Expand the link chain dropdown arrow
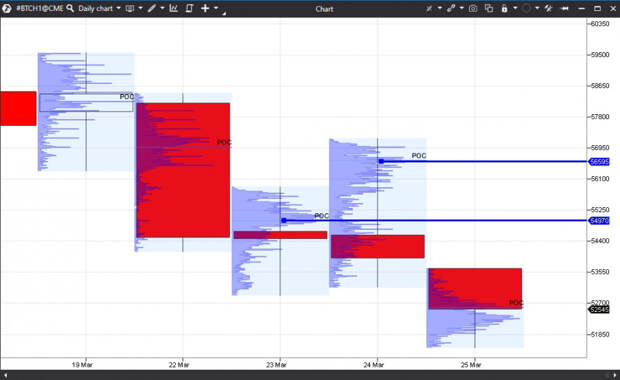The height and width of the screenshot is (380, 620). [461, 8]
